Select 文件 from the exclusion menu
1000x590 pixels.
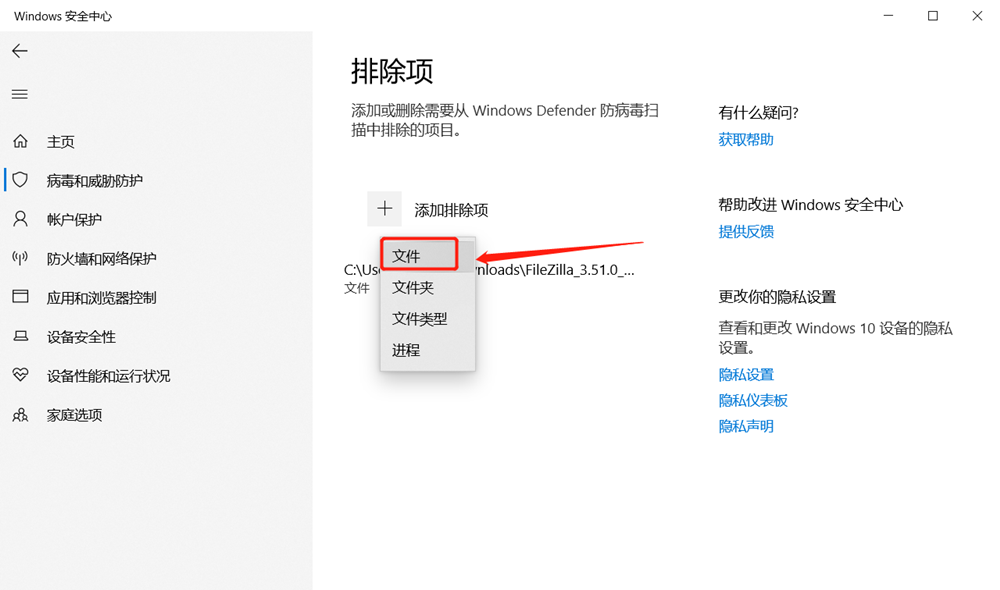[418, 255]
